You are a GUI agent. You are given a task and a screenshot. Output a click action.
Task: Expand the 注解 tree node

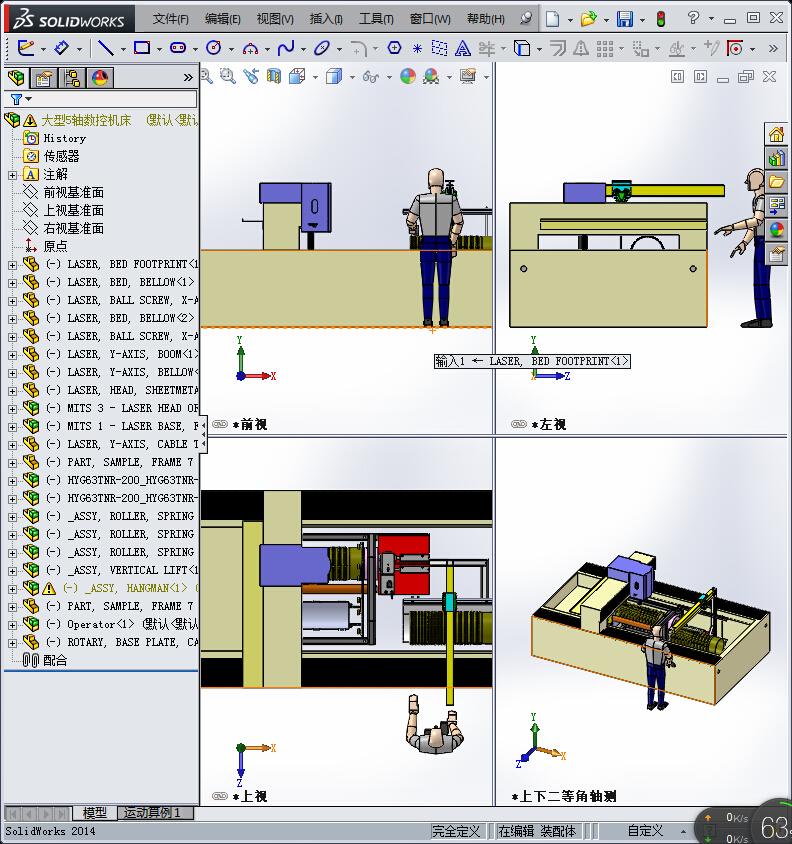(12, 175)
